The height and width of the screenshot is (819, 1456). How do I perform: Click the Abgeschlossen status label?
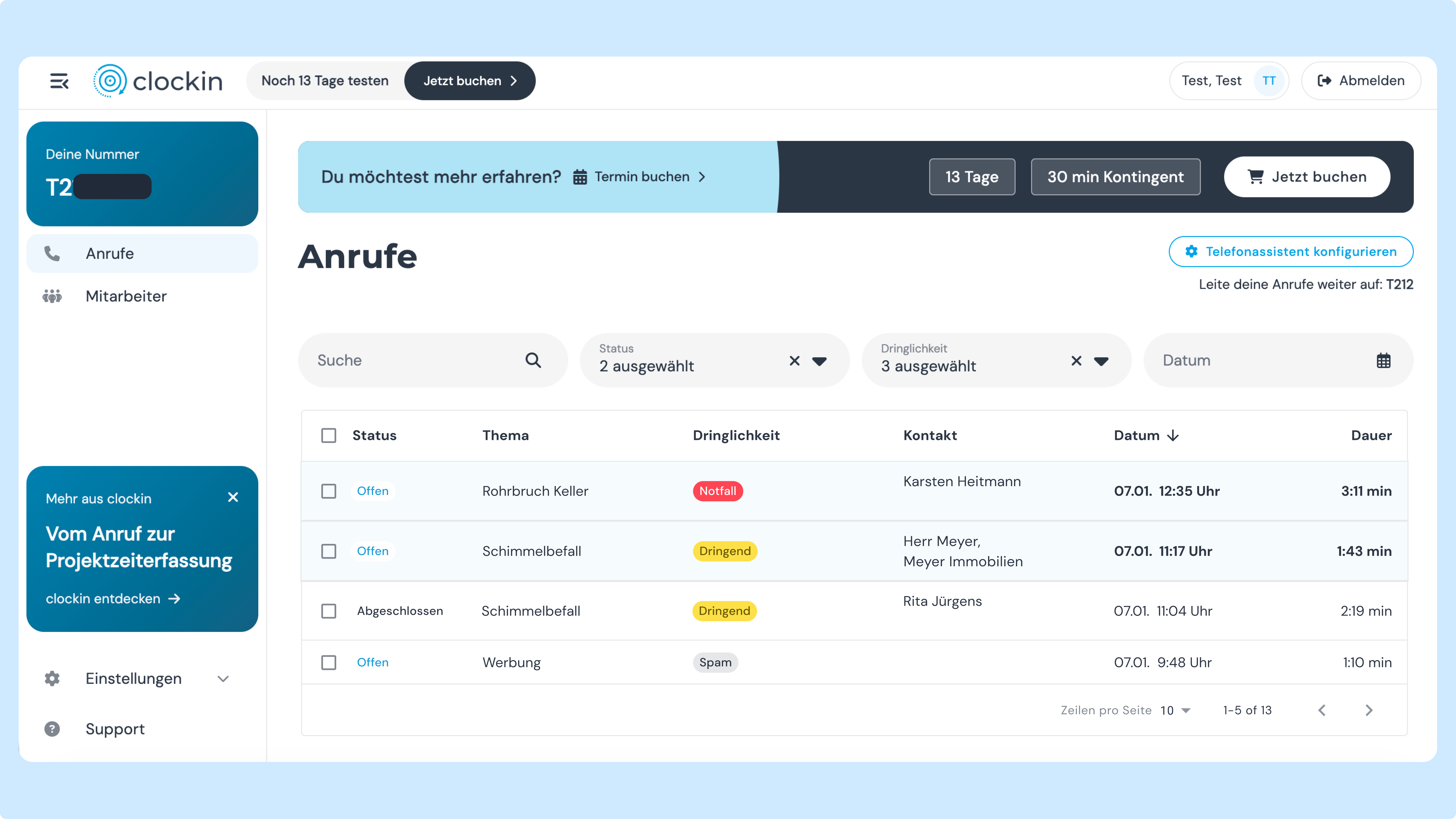click(400, 611)
